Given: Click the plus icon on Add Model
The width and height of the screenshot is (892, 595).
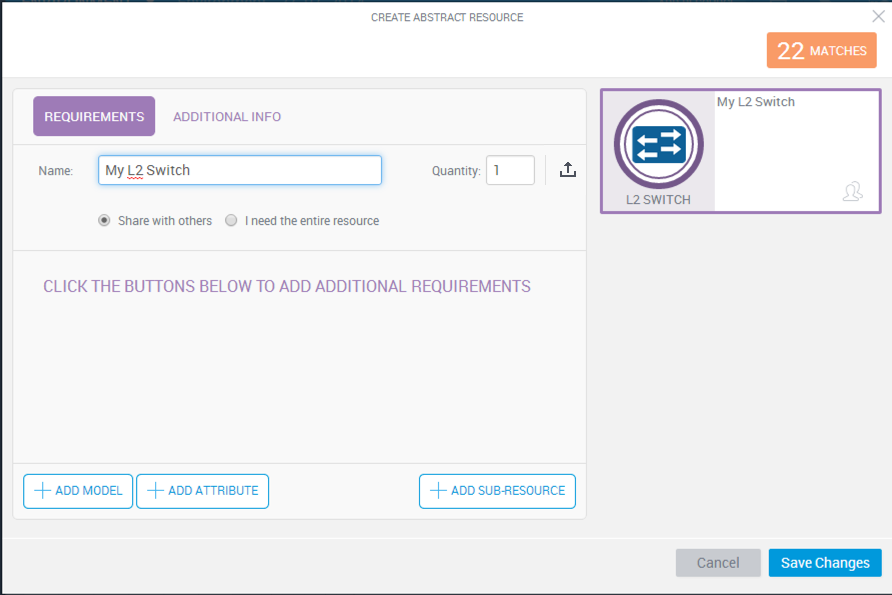Looking at the screenshot, I should tap(43, 491).
